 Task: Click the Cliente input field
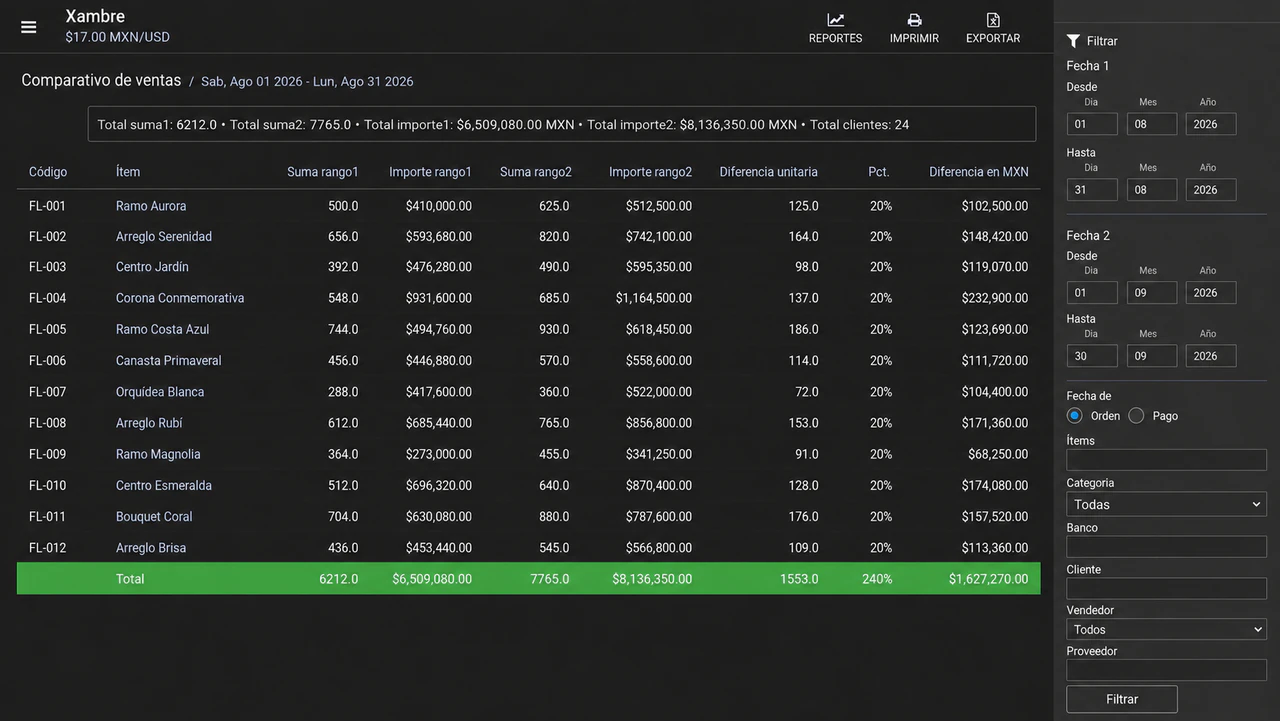(1166, 589)
